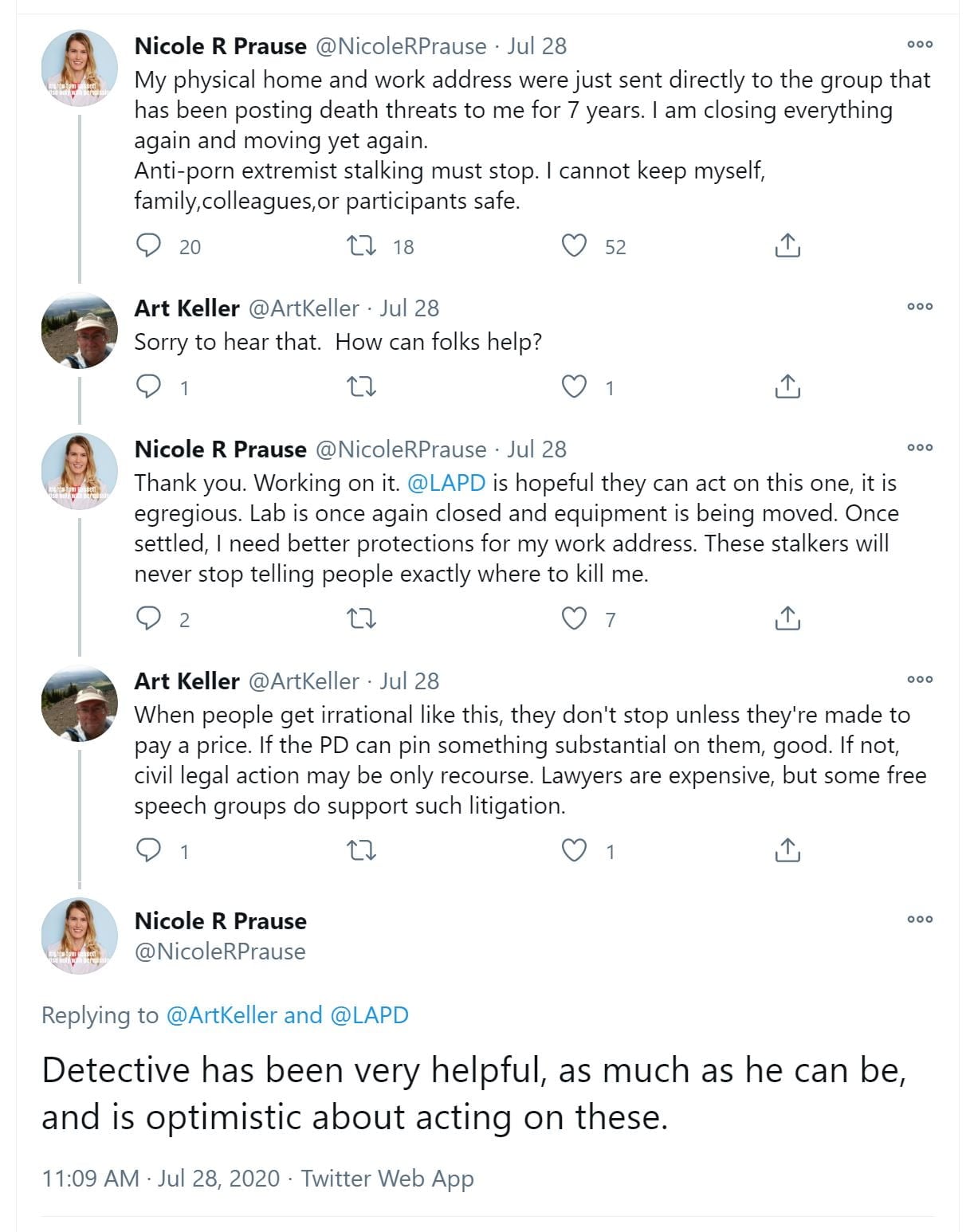Reply to the tweet with 20 replies

(149, 245)
